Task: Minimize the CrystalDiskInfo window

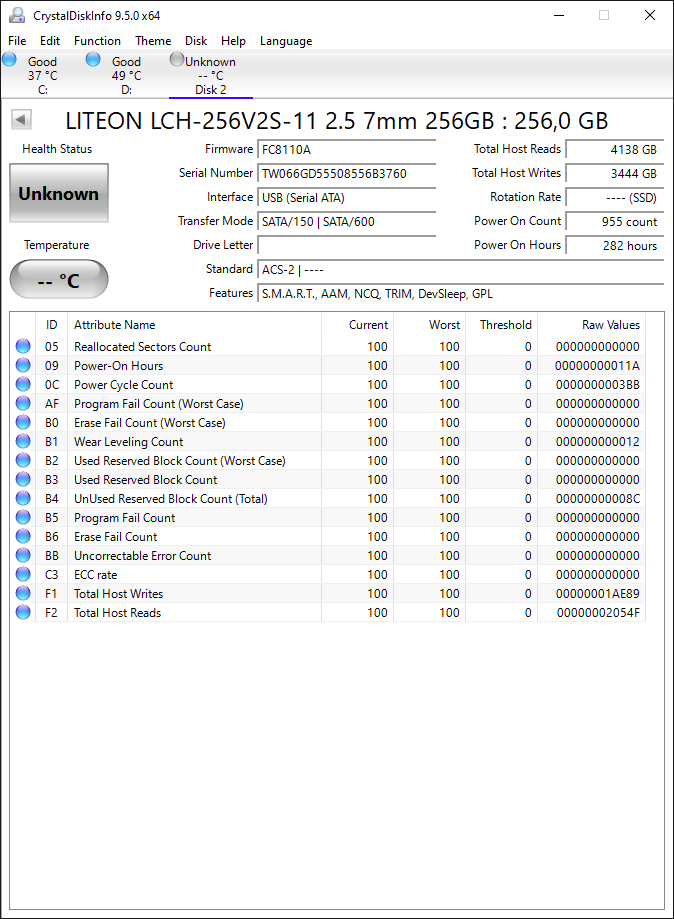Action: coord(559,15)
